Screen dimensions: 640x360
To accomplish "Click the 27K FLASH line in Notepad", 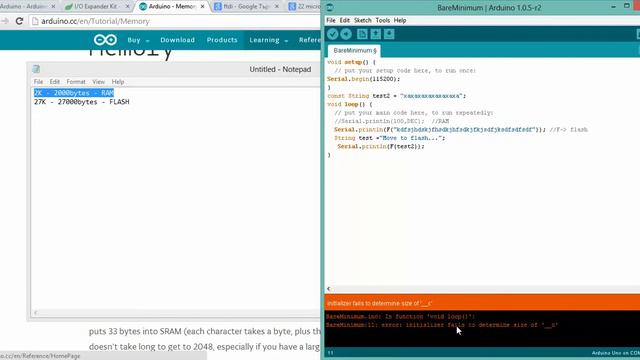I will click(82, 102).
